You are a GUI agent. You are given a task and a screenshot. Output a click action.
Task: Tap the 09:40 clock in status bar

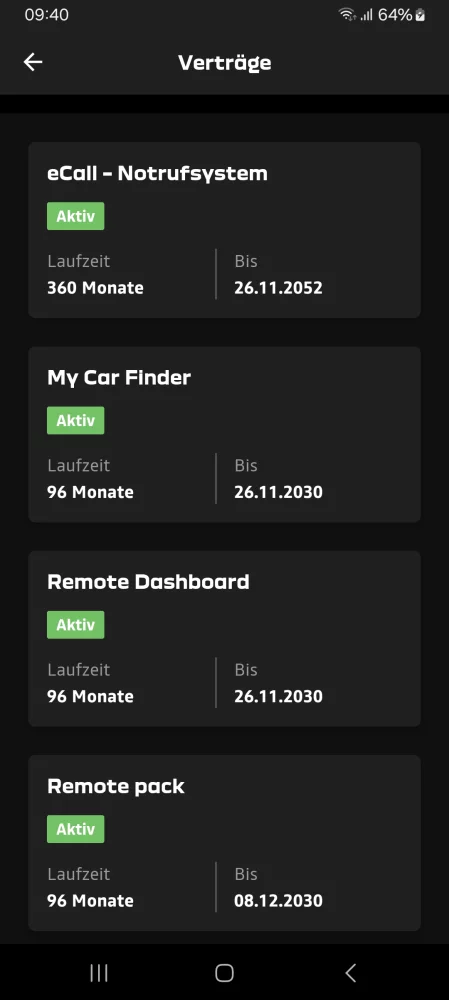[x=47, y=15]
